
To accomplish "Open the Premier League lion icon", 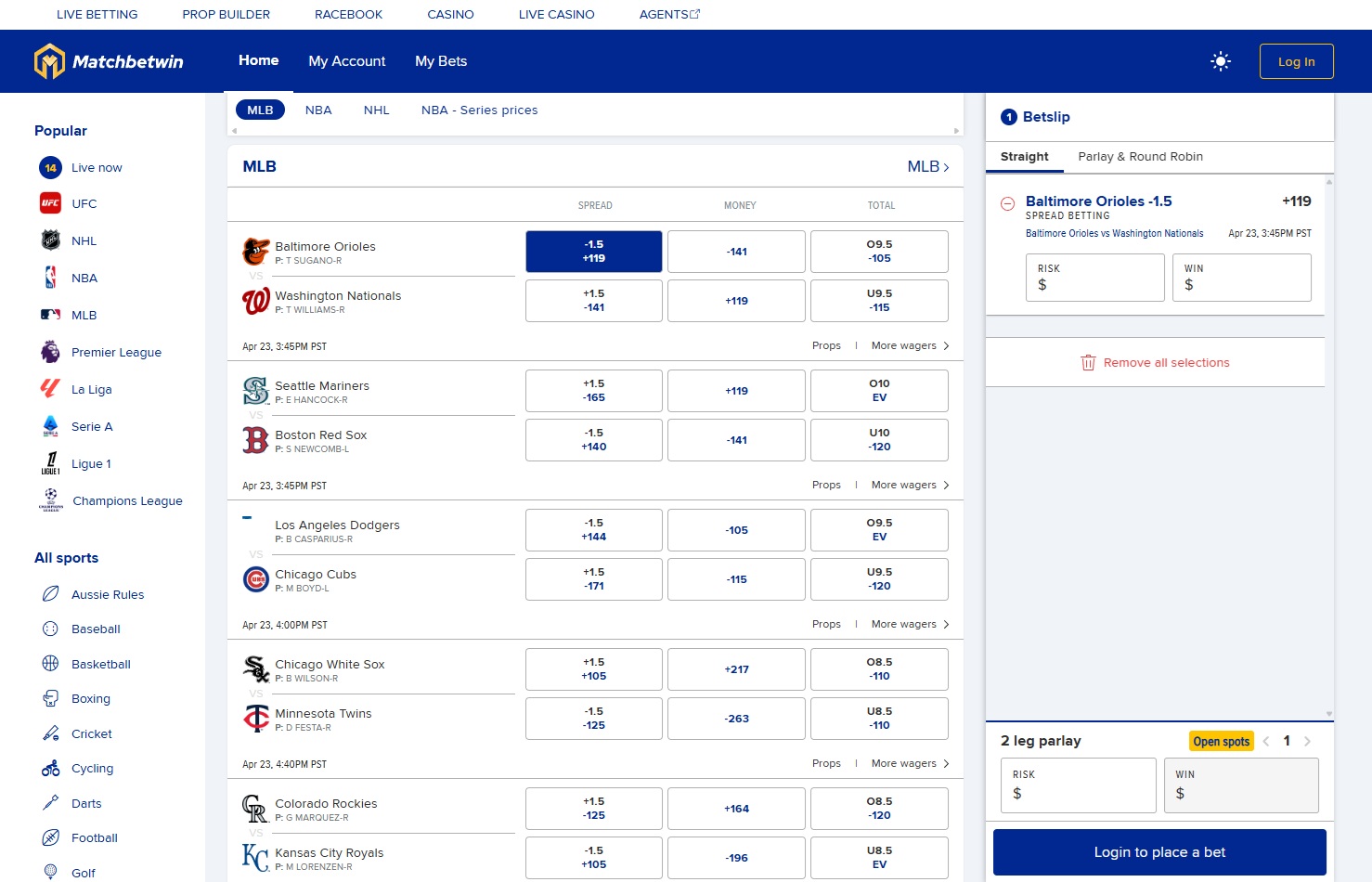I will point(50,352).
